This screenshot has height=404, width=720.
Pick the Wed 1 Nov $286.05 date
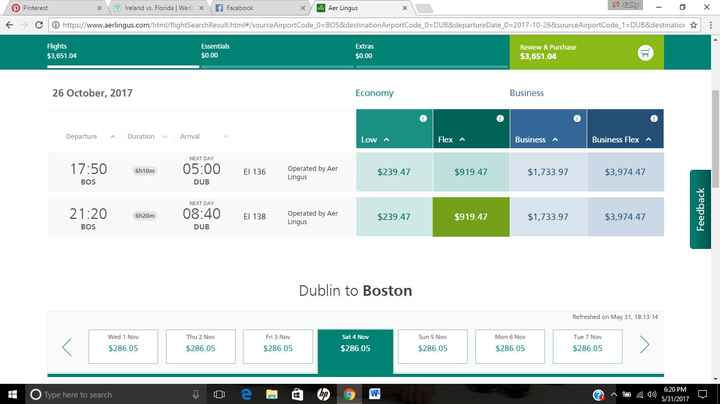123,345
